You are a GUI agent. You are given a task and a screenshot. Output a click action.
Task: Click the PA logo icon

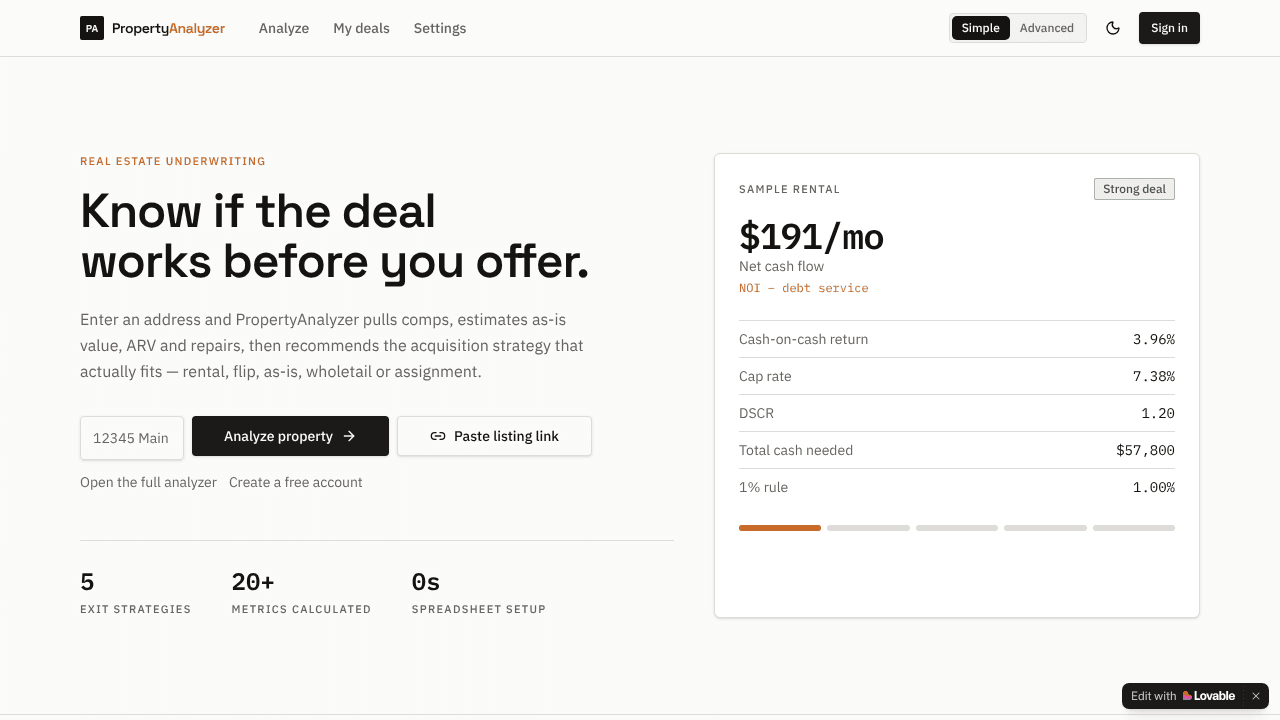(92, 28)
